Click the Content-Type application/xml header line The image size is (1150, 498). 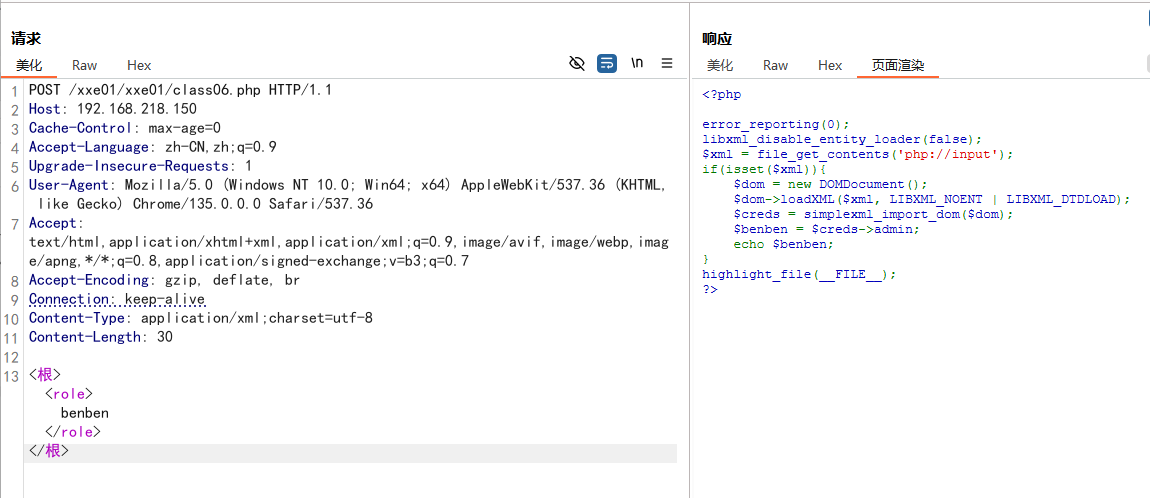pyautogui.click(x=200, y=318)
